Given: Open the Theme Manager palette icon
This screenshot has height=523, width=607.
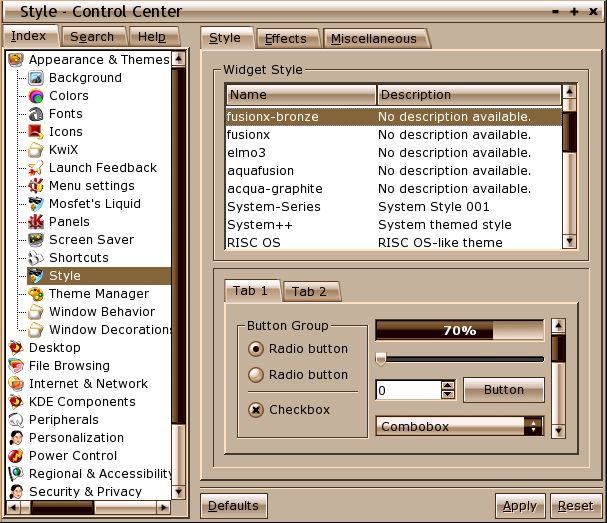Looking at the screenshot, I should click(36, 294).
